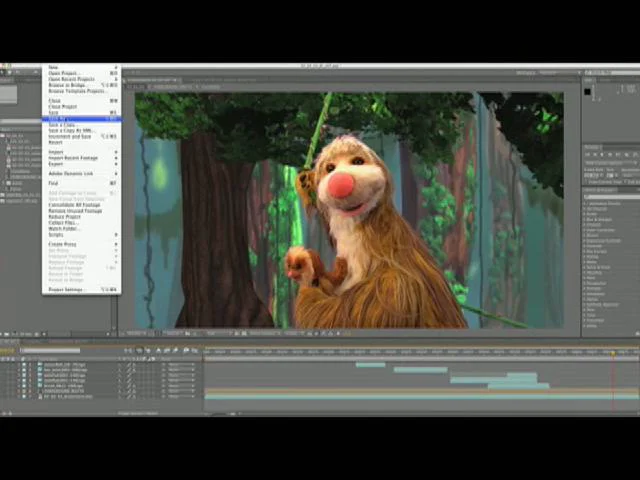Toggle visibility of timeline layer 2
This screenshot has height=480, width=640.
coord(24,370)
